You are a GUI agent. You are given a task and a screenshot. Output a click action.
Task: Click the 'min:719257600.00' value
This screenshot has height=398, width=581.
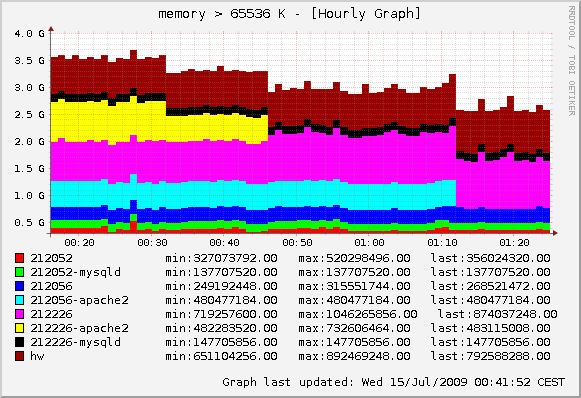[x=221, y=314]
